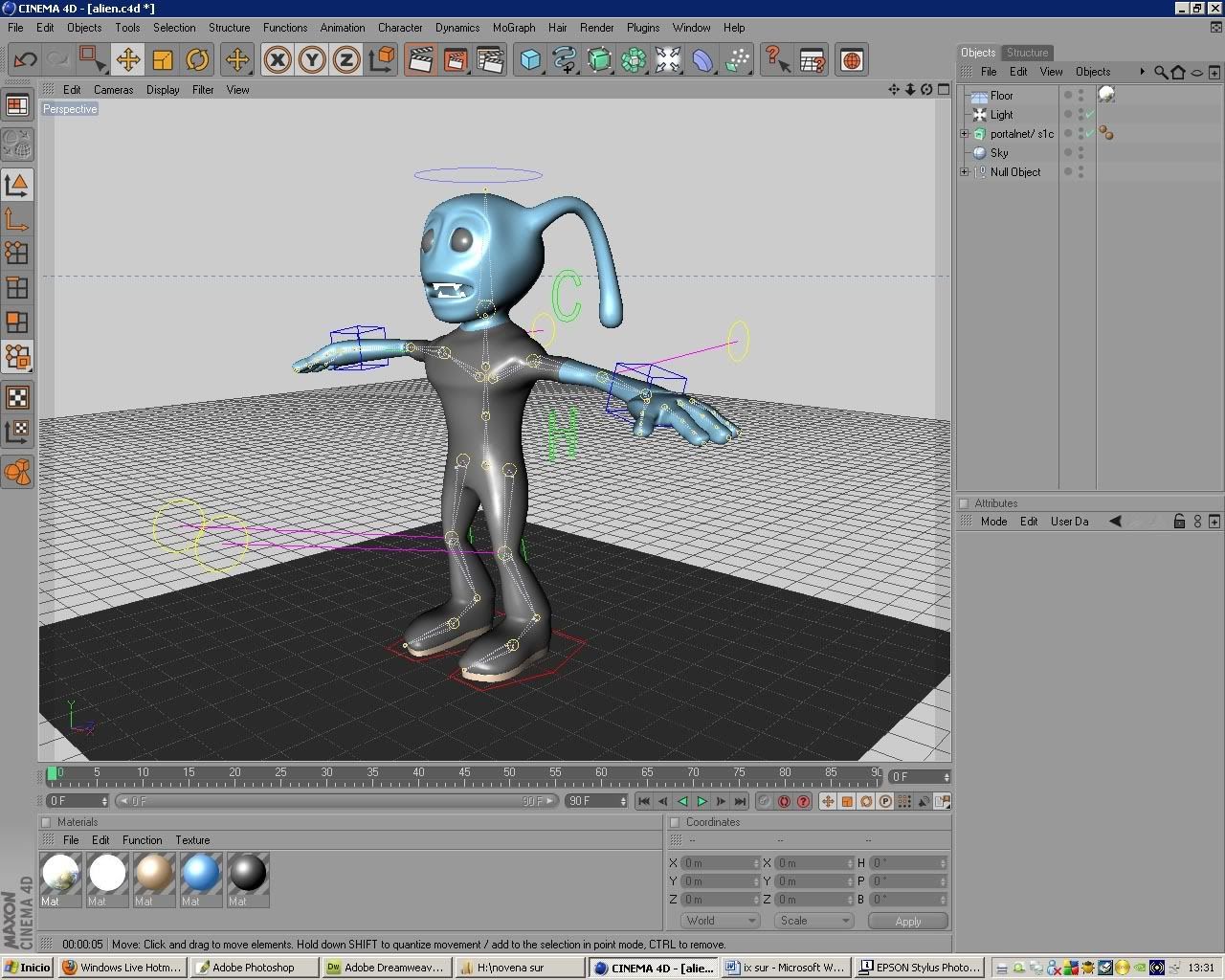Click the home icon in Objects panel
The image size is (1225, 980).
(x=1178, y=72)
